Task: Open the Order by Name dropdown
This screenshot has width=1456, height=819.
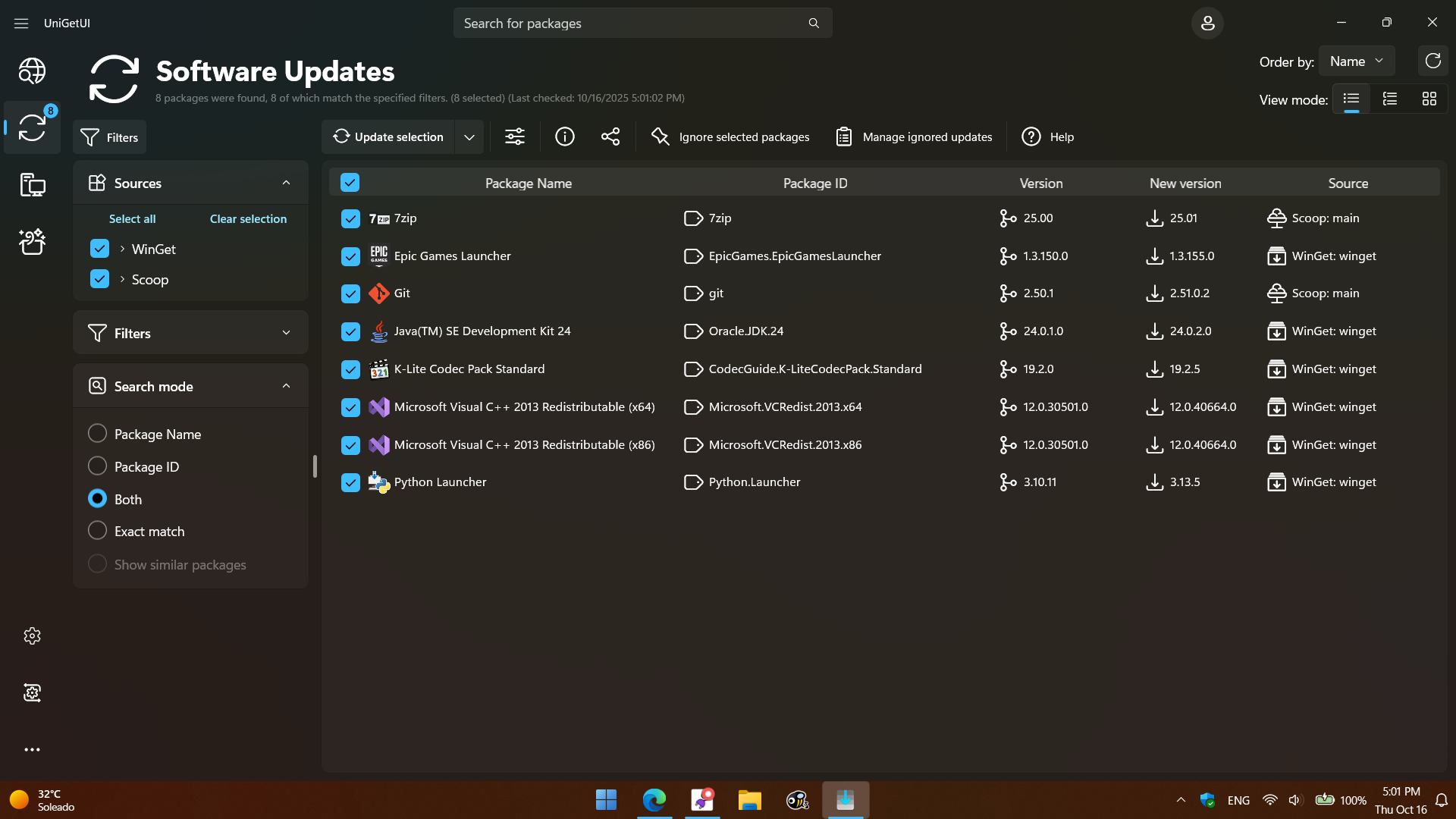Action: pos(1356,61)
